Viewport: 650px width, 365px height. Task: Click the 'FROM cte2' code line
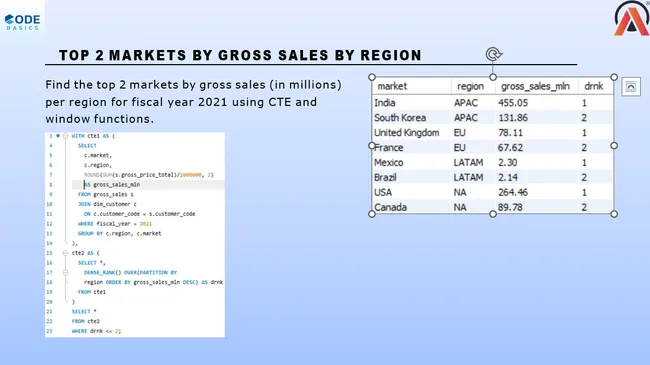point(86,321)
